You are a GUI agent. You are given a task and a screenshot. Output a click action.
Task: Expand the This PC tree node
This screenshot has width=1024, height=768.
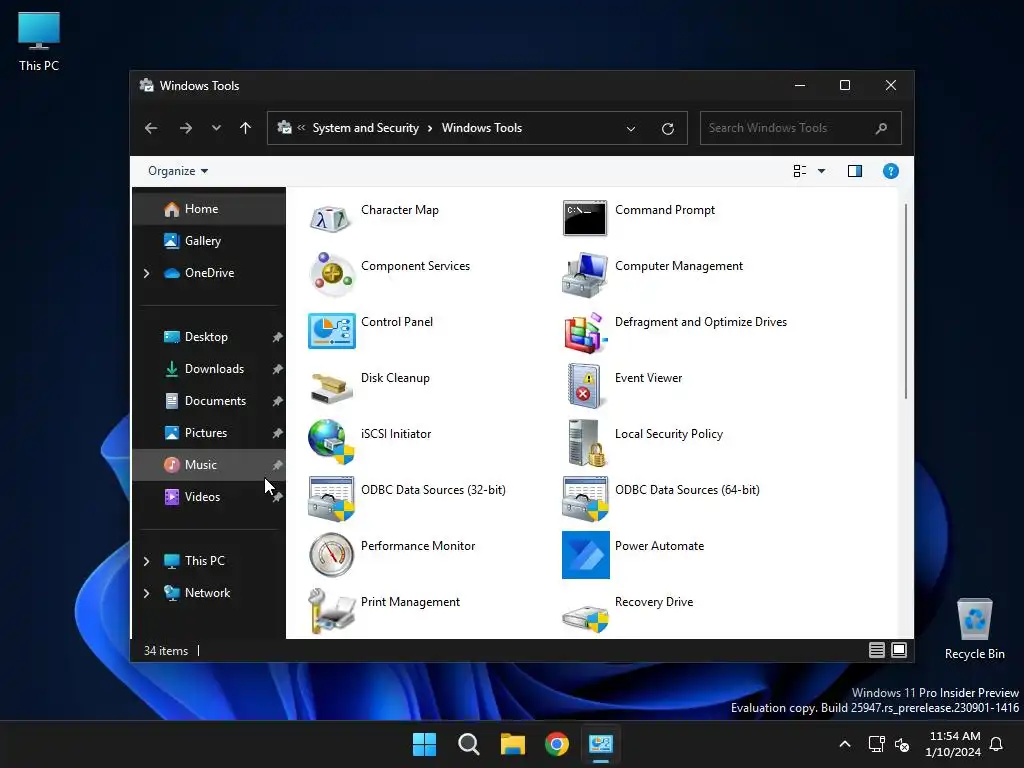pos(146,561)
